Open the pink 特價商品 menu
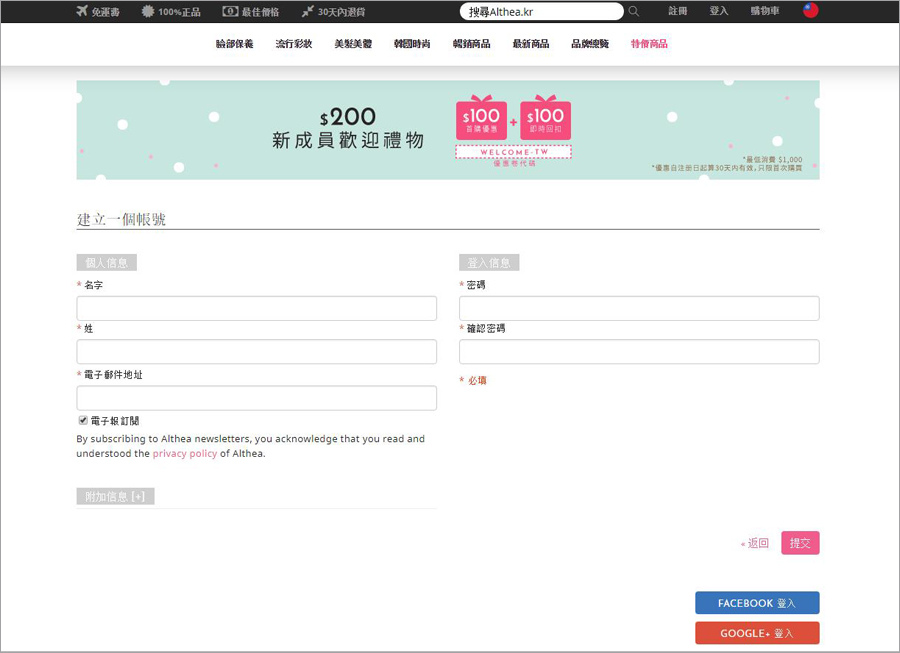The height and width of the screenshot is (653, 900). coord(649,44)
